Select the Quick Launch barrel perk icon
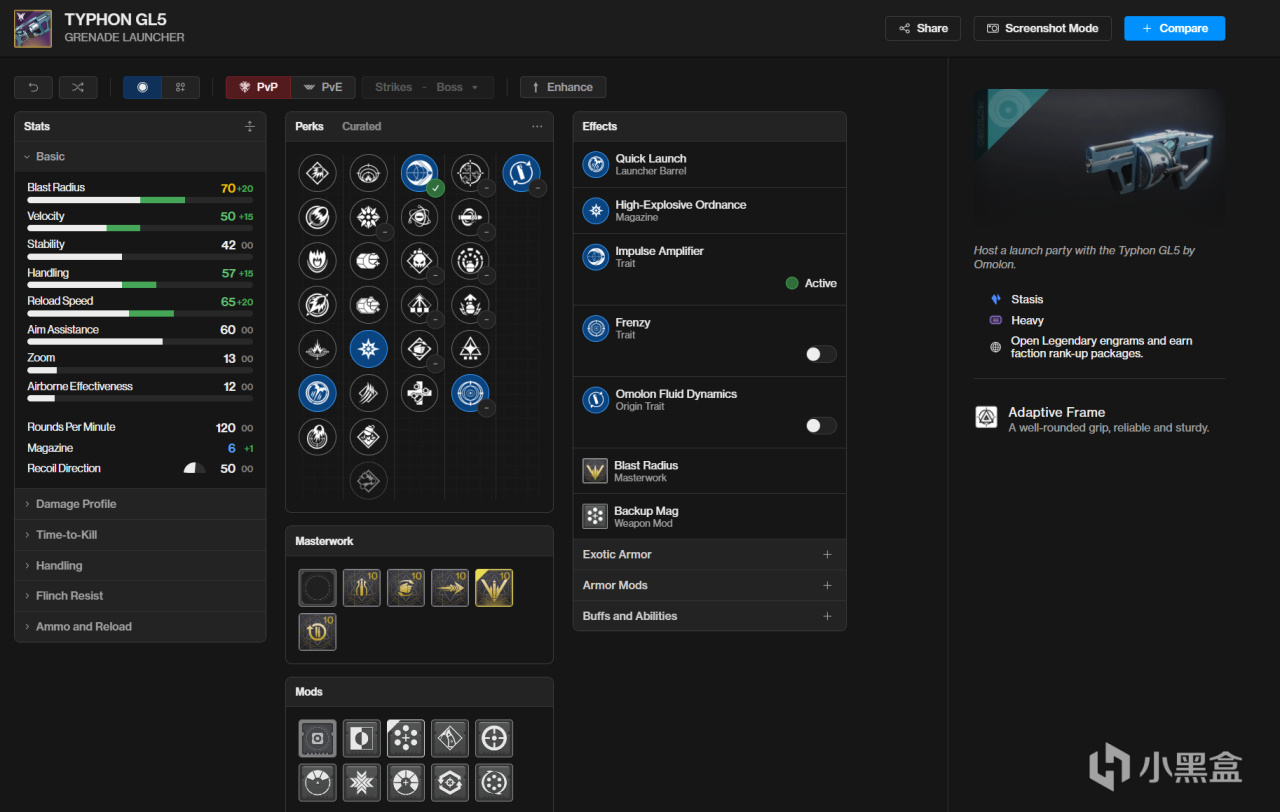Viewport: 1280px width, 812px height. (x=317, y=393)
